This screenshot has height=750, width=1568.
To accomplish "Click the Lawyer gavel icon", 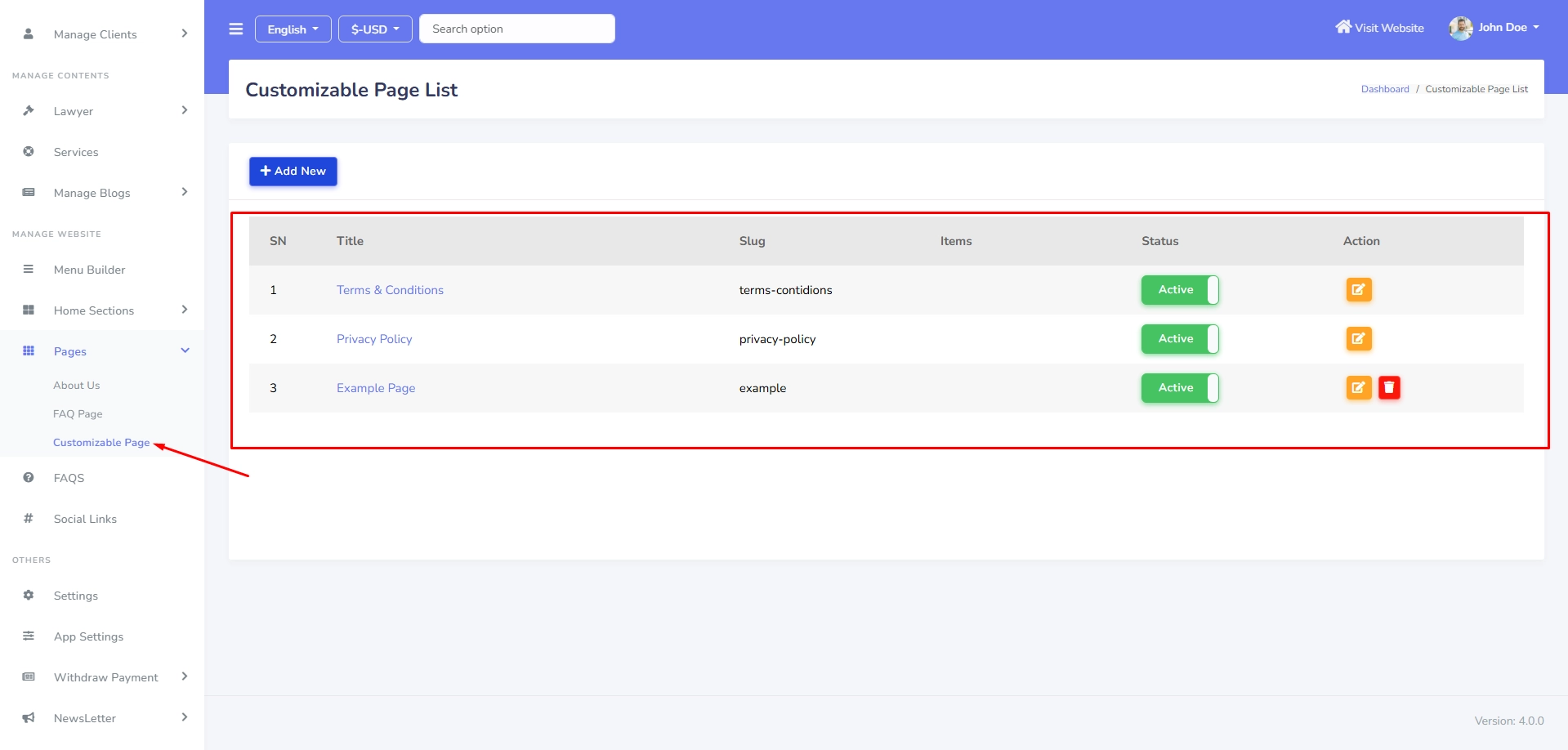I will click(x=29, y=110).
